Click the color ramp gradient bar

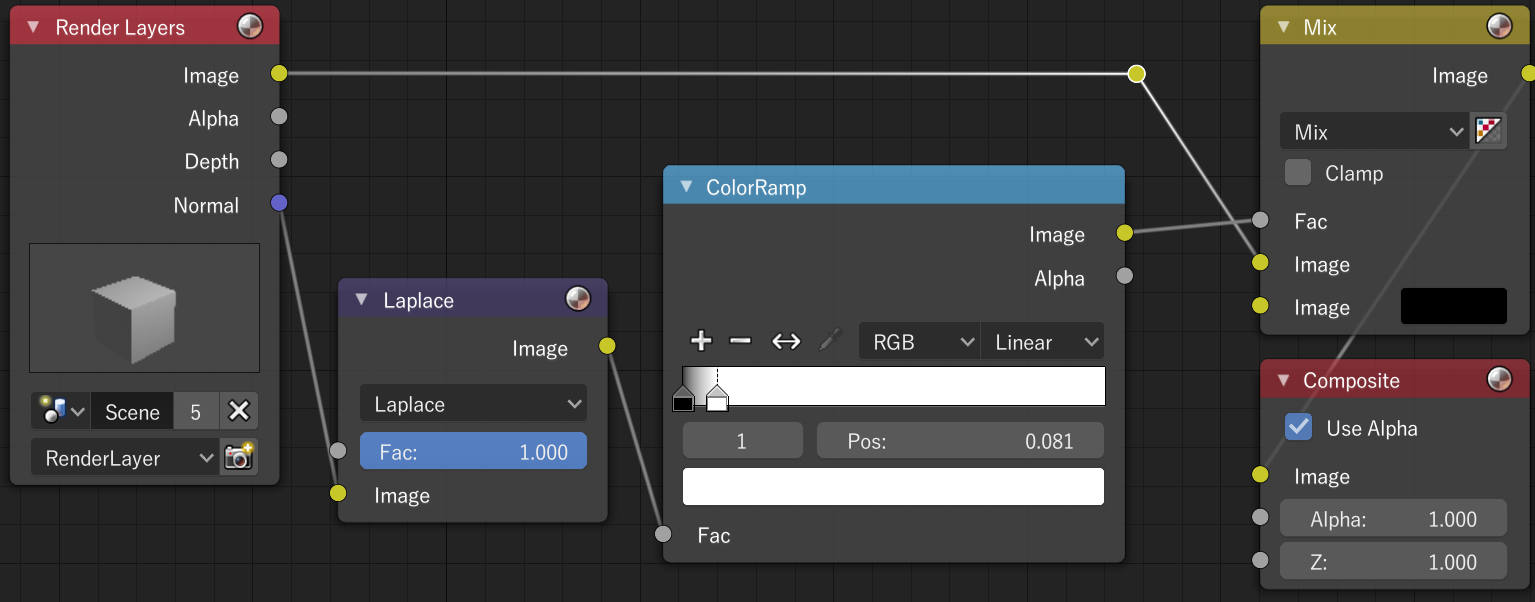[x=894, y=385]
